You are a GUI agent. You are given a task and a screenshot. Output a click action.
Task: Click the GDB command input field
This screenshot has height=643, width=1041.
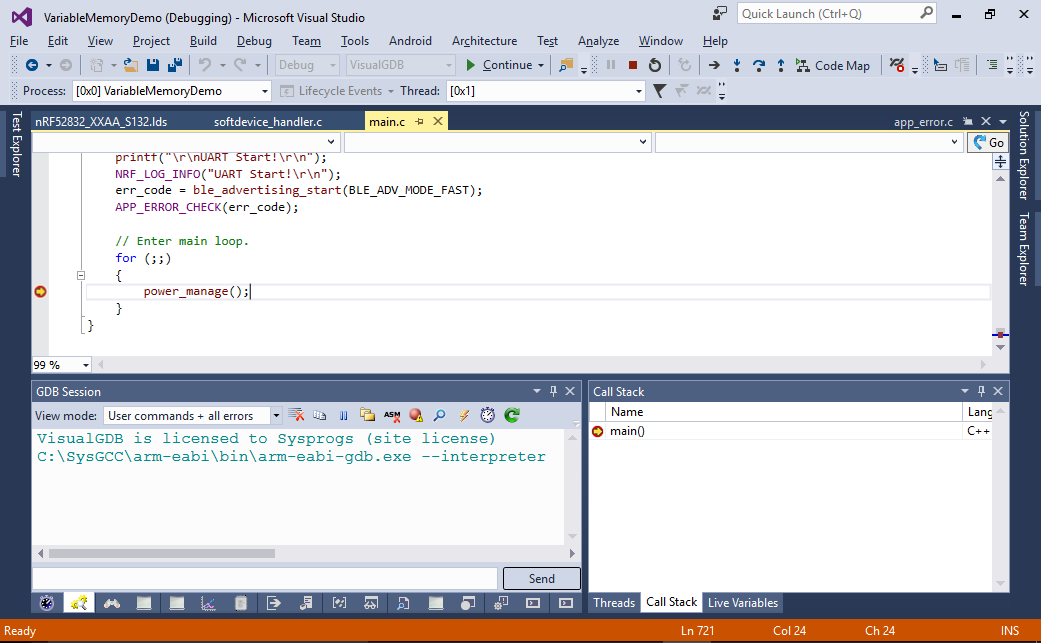(x=265, y=579)
